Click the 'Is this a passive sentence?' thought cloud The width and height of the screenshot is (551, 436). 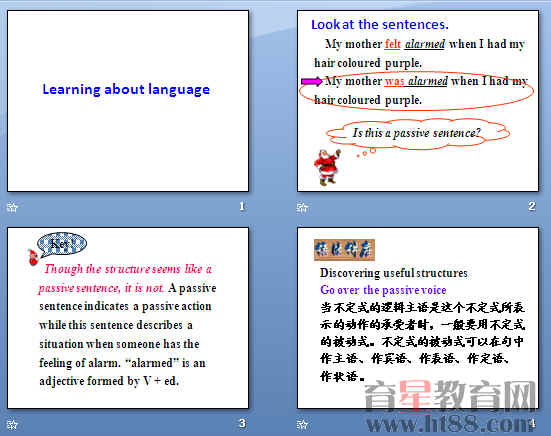click(x=417, y=134)
